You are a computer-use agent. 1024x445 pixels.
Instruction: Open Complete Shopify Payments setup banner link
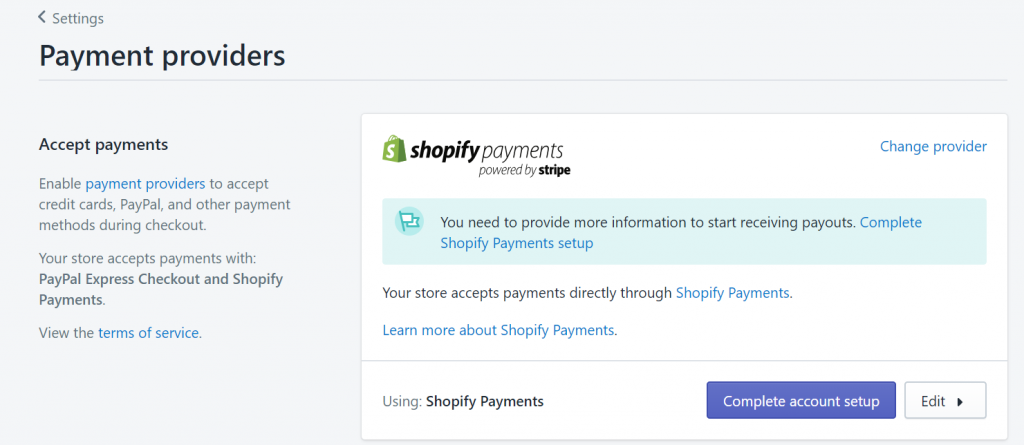coord(681,233)
